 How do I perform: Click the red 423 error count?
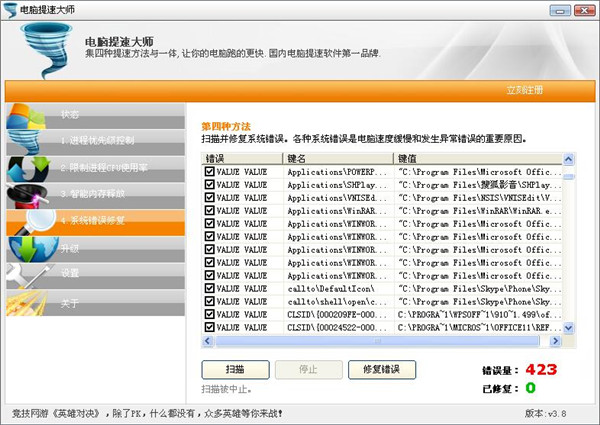[541, 370]
